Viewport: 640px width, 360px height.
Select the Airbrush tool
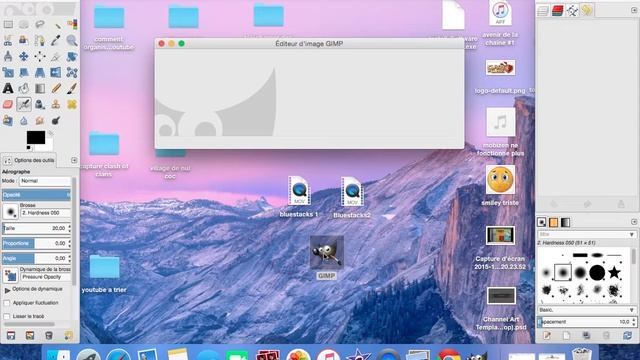[24, 104]
